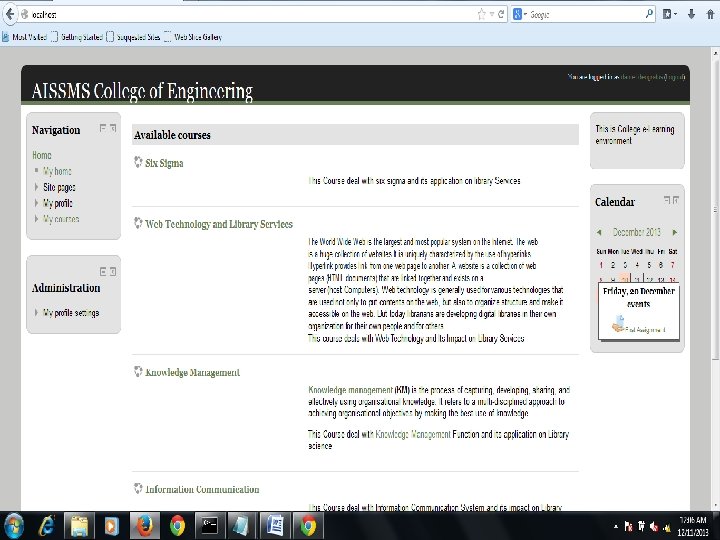720x540 pixels.
Task: Open address bar history dropdown arrow
Action: point(492,15)
